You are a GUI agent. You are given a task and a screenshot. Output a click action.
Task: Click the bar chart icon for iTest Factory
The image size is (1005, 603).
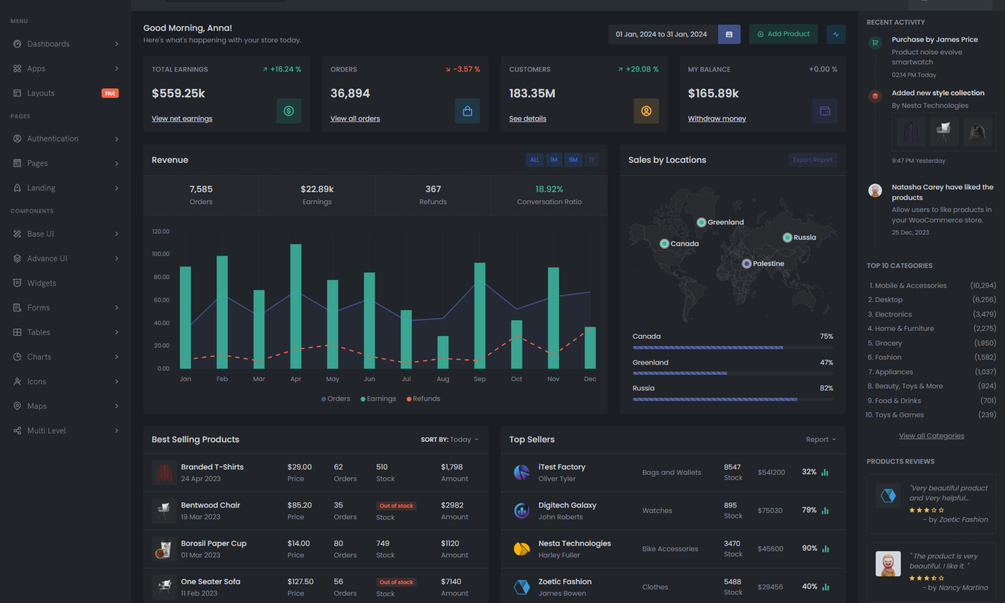pyautogui.click(x=825, y=472)
